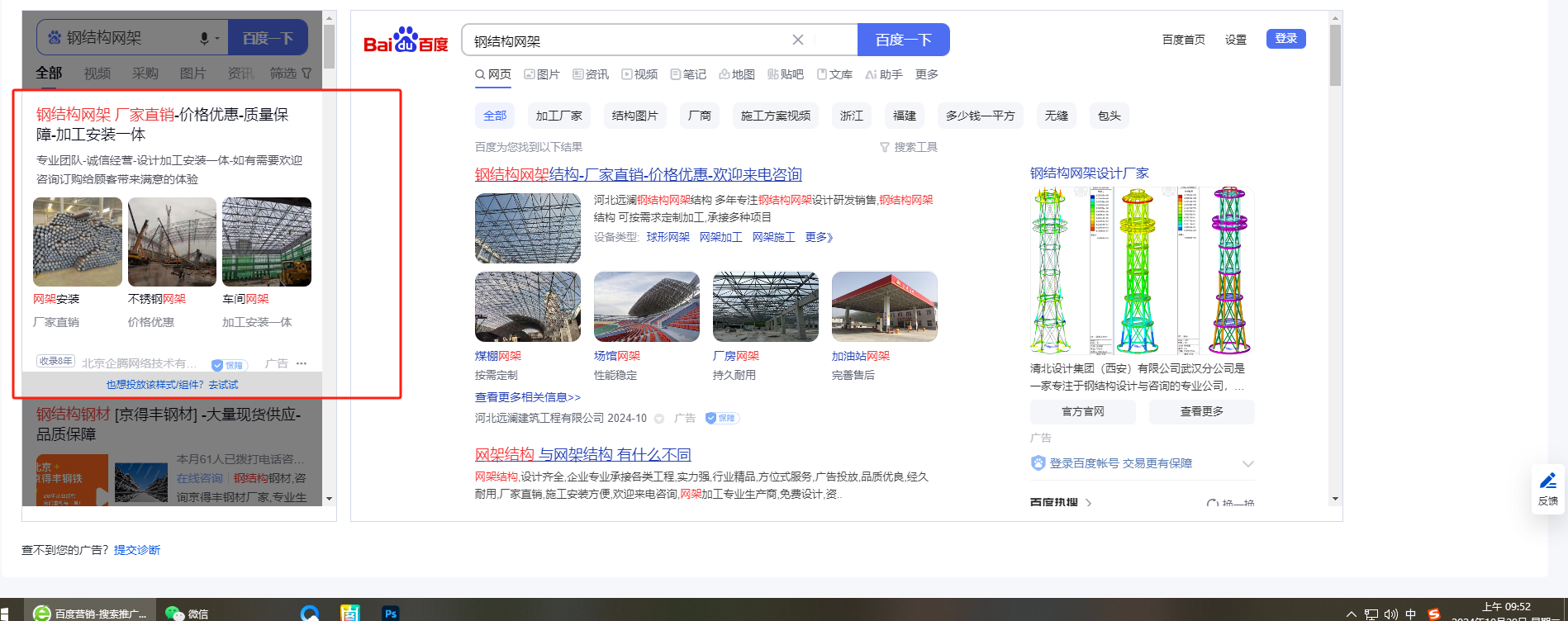The width and height of the screenshot is (1568, 621).
Task: Open the 搜索工具 search tools filter
Action: click(909, 147)
